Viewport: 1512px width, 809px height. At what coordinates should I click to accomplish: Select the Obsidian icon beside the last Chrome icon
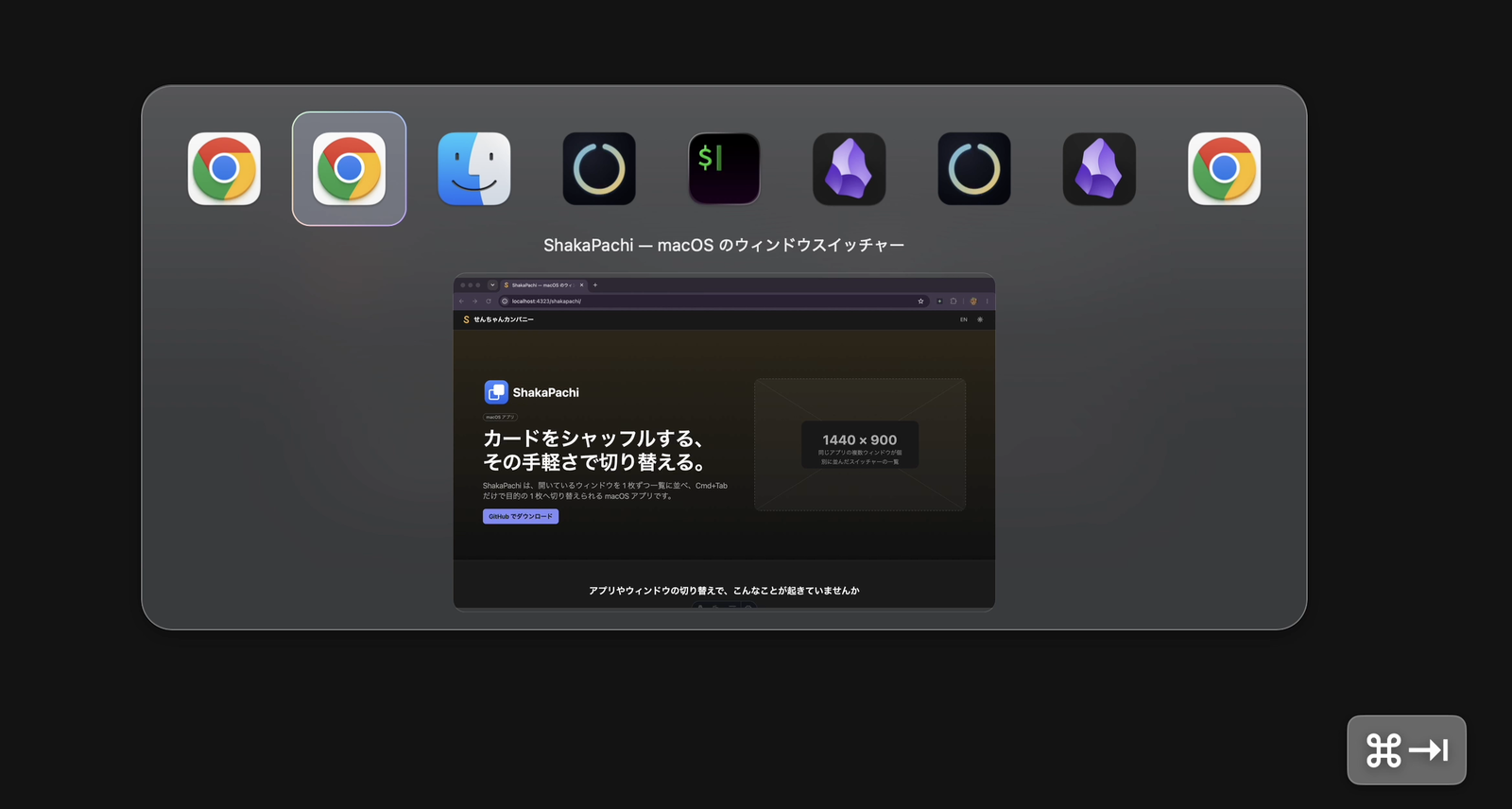(1099, 169)
